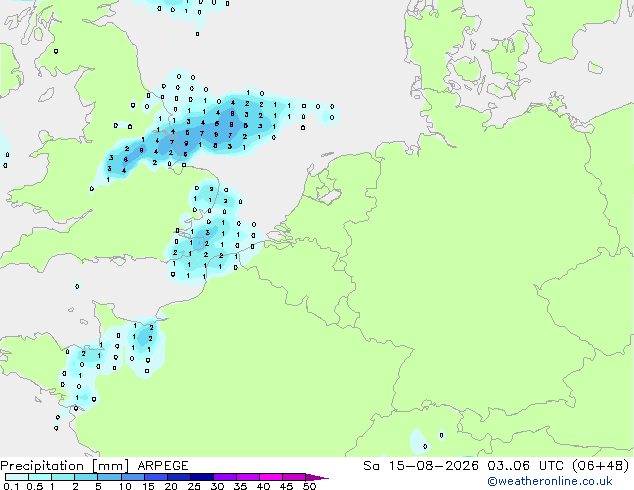Click the swatch between 45 and 50
Image resolution: width=634 pixels, height=490 pixels.
(294, 477)
